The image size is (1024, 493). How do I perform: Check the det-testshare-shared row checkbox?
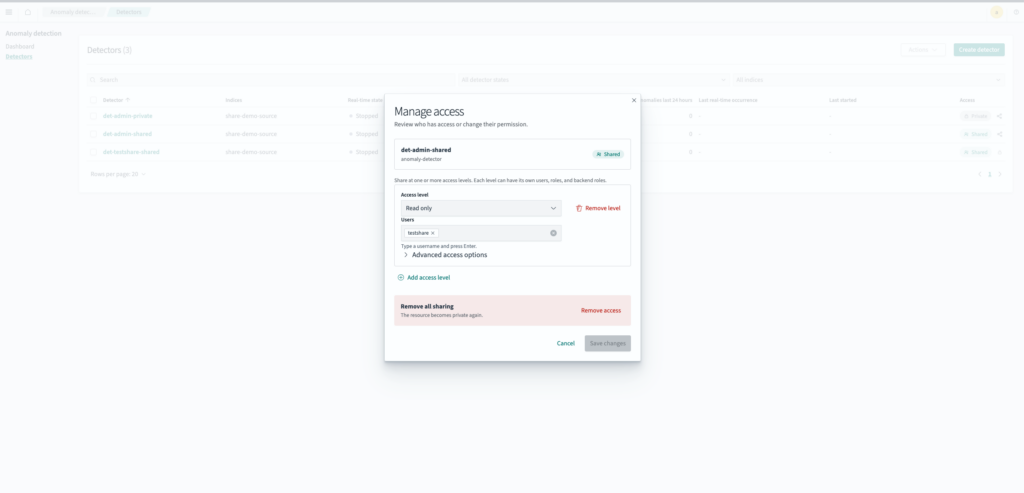click(93, 152)
